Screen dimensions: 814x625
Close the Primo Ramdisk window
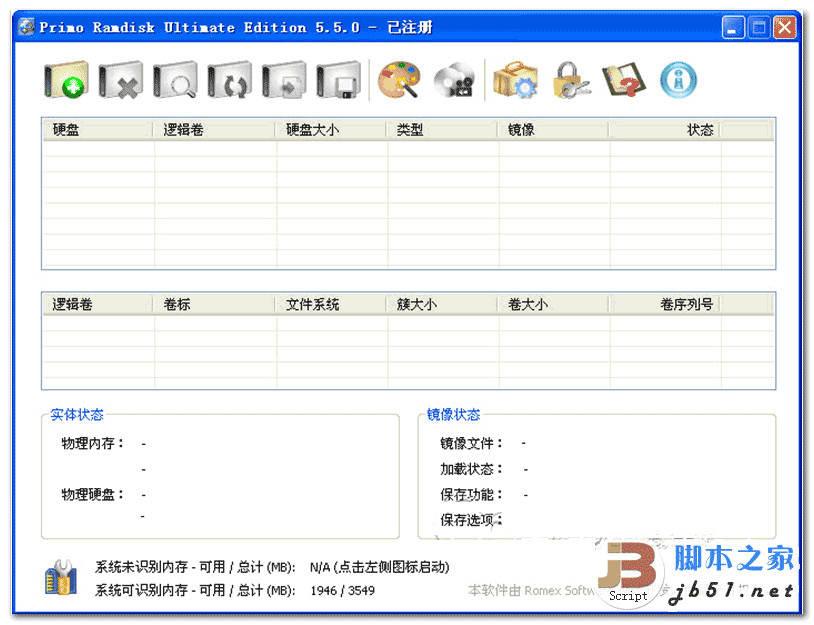[785, 28]
